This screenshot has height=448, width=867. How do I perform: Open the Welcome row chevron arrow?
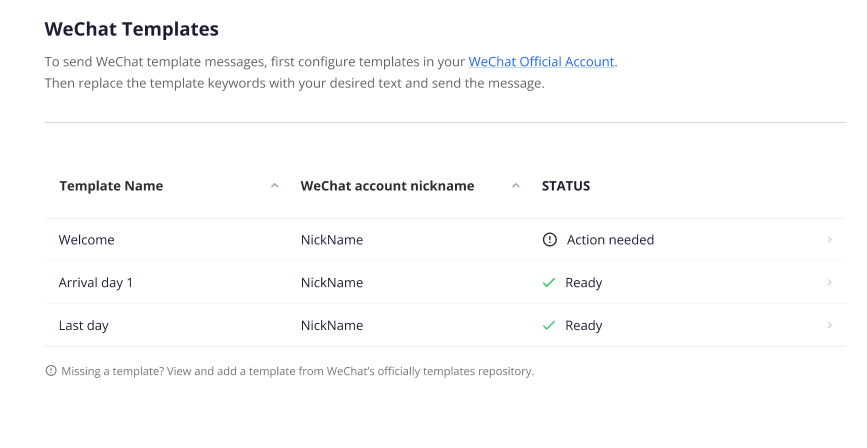pos(829,239)
